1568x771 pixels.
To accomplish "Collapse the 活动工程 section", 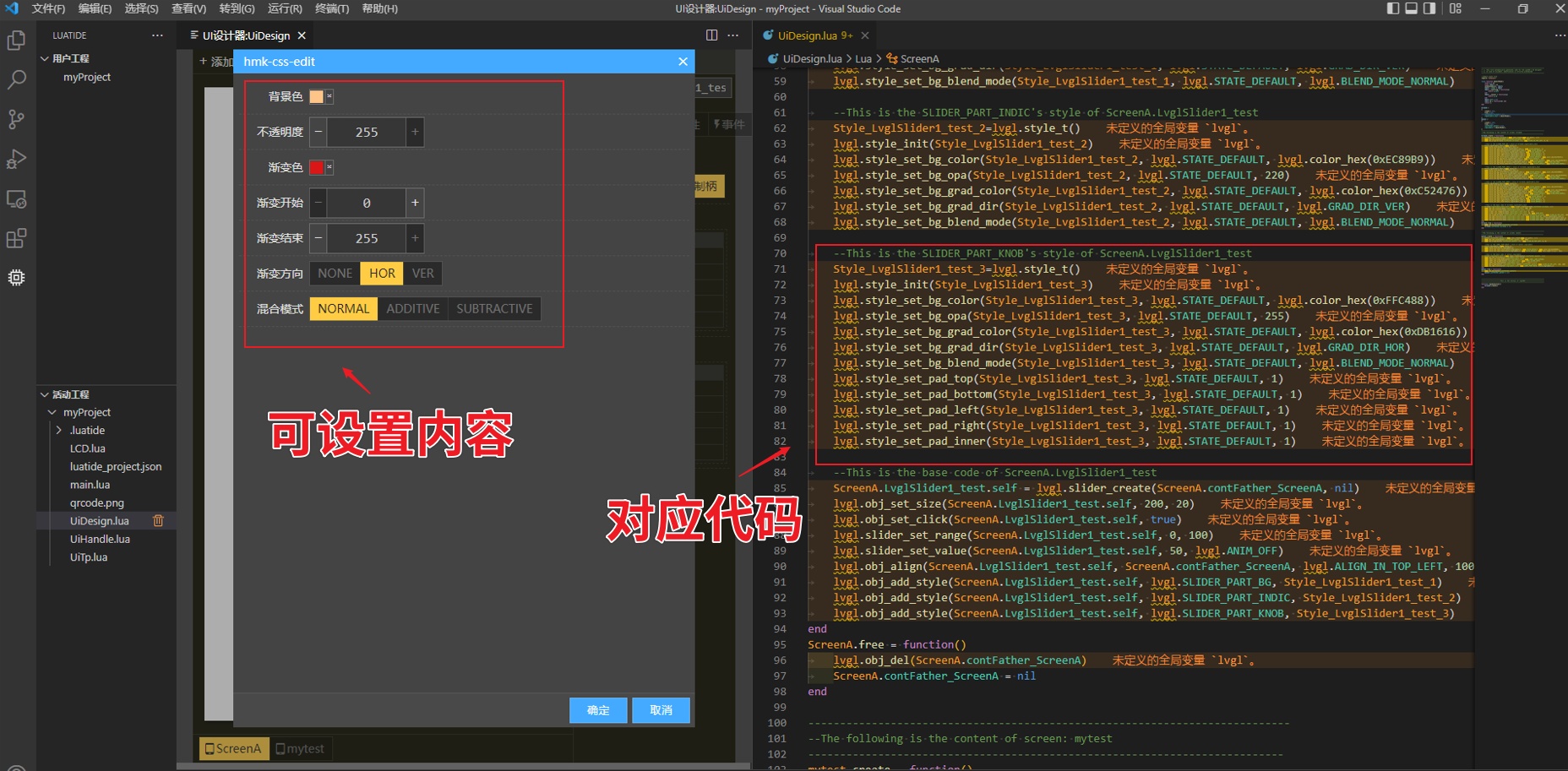I will point(45,394).
